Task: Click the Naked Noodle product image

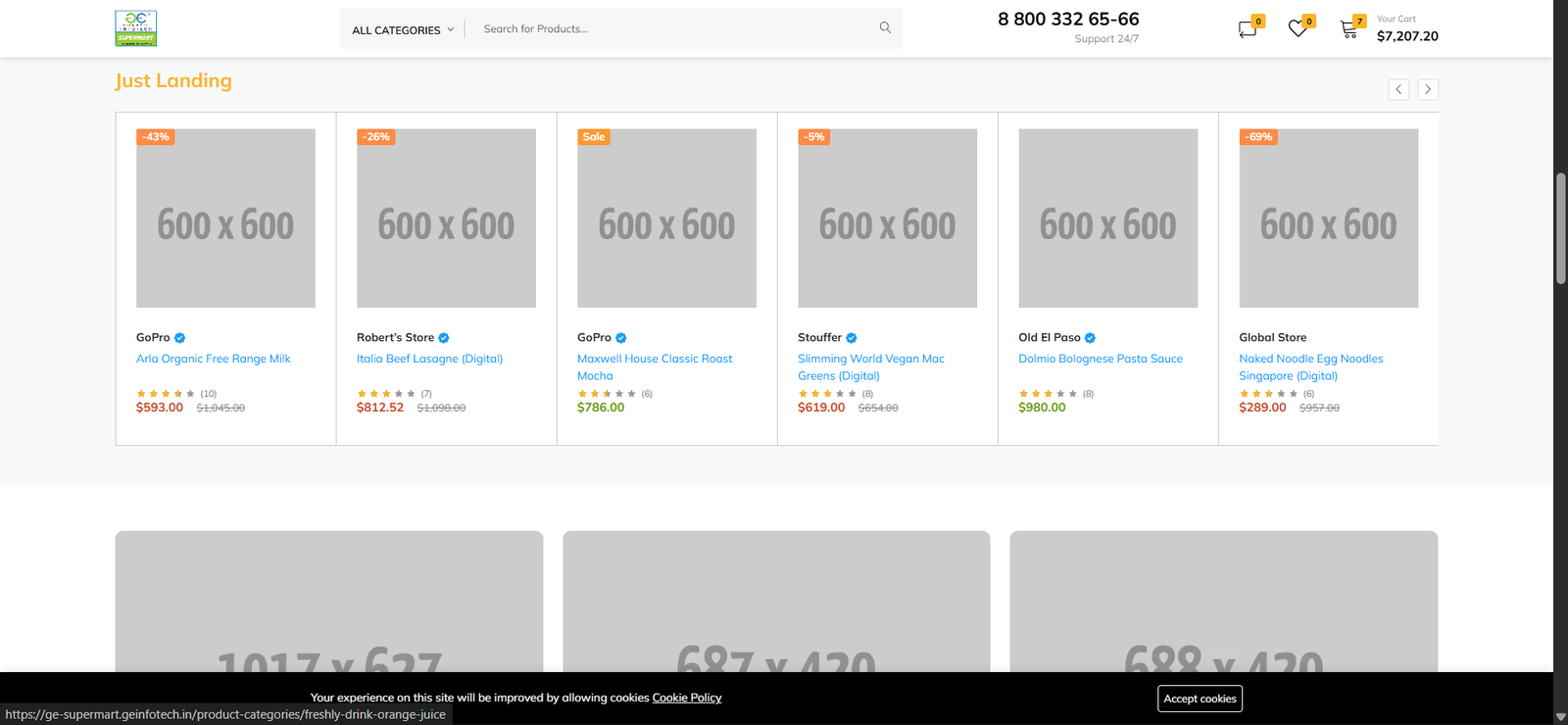Action: (x=1328, y=218)
